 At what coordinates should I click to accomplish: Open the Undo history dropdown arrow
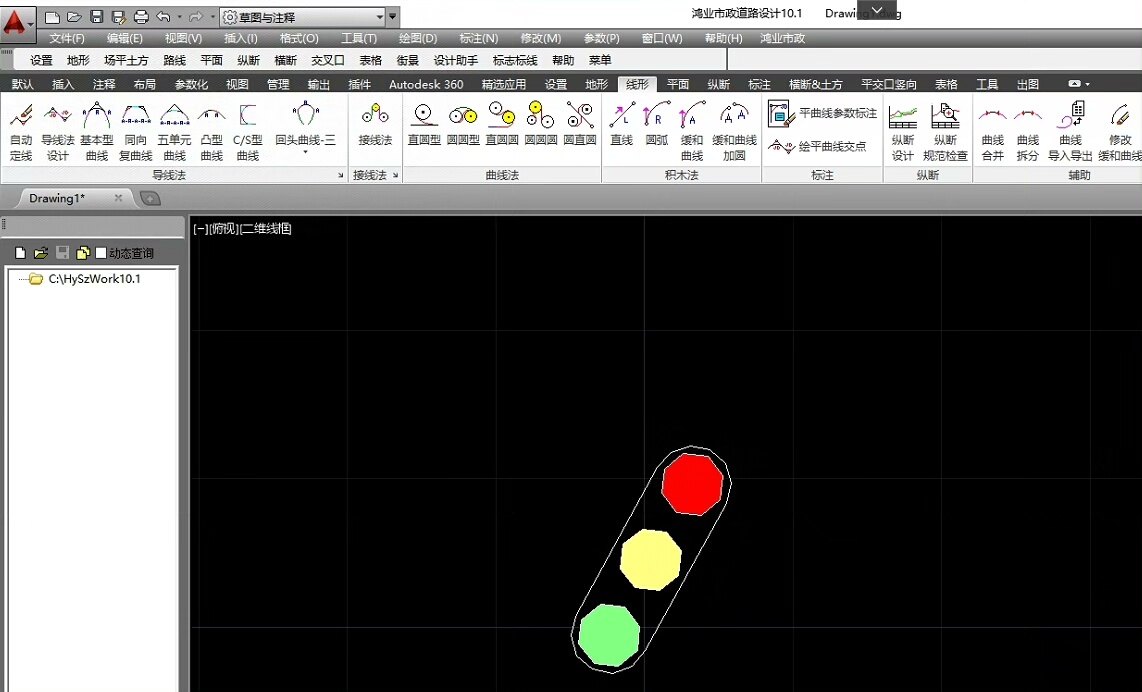click(x=179, y=17)
